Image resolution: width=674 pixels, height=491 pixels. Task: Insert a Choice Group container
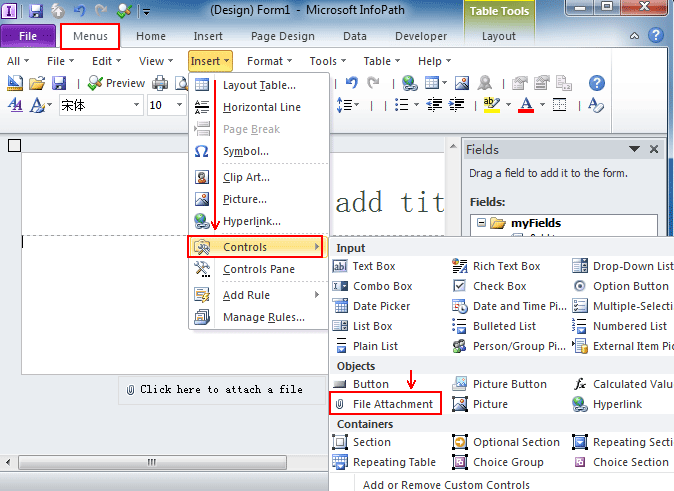[498, 462]
